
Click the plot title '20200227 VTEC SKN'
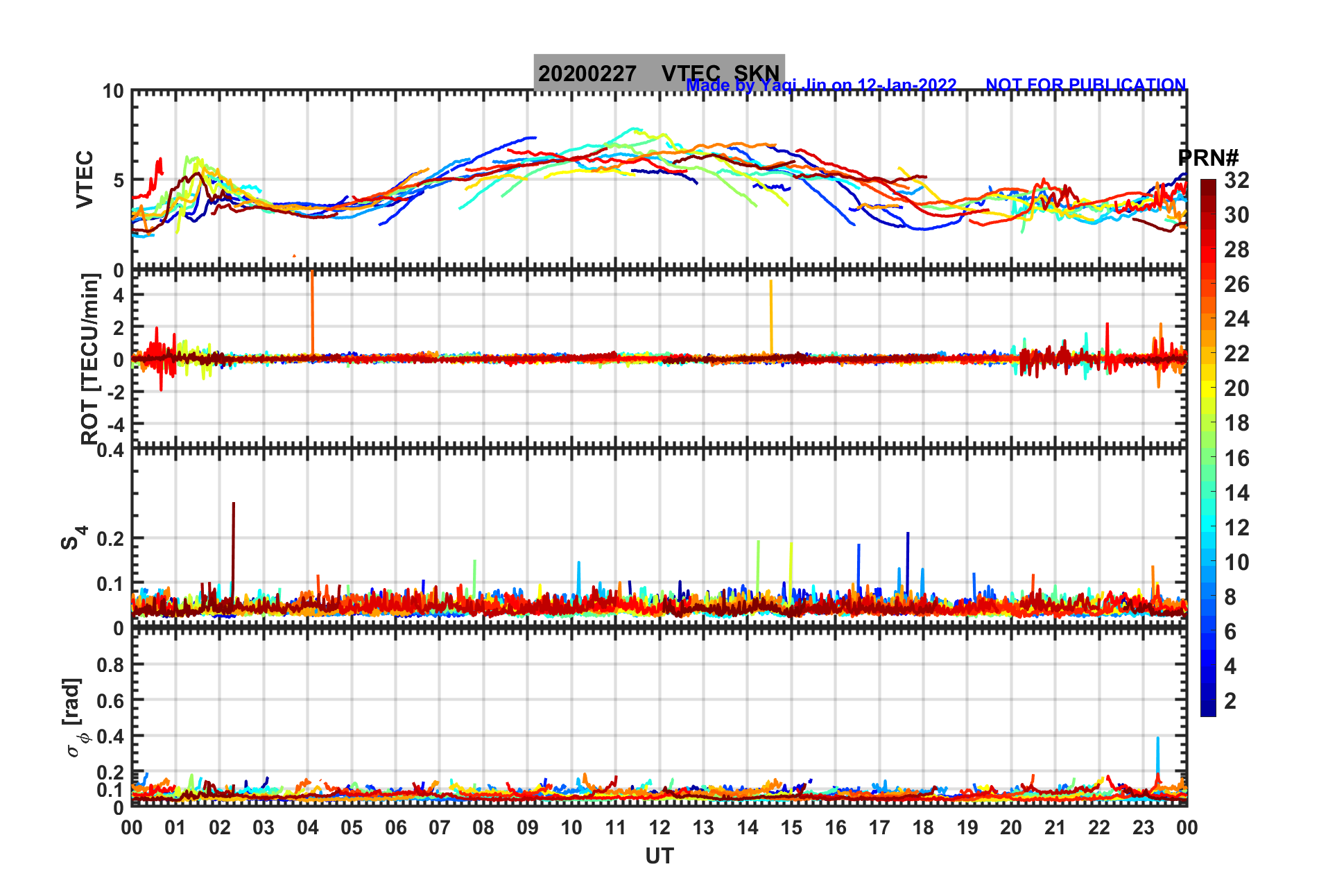pyautogui.click(x=659, y=73)
